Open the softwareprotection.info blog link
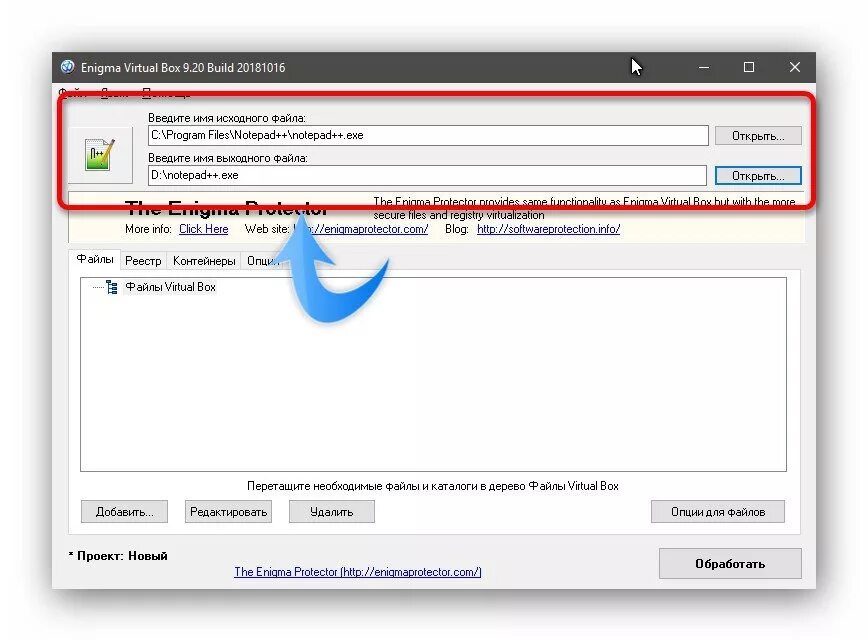Screen dimensions: 868x641 [x=549, y=229]
